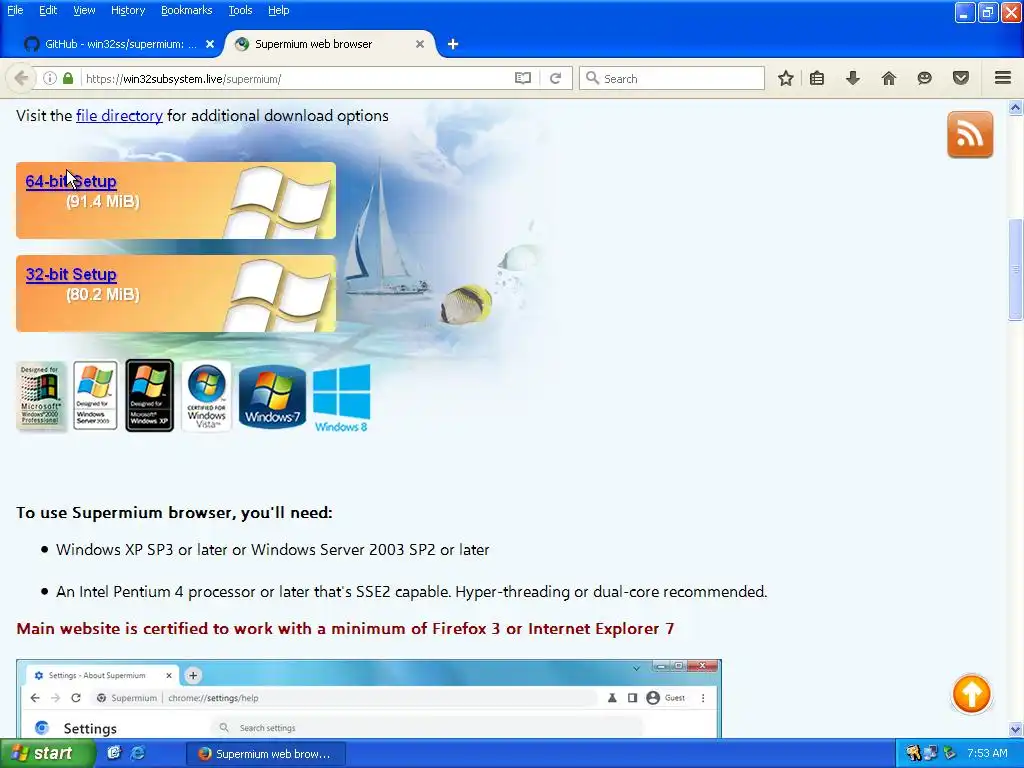
Task: Focus the URL address bar field
Action: tap(297, 78)
